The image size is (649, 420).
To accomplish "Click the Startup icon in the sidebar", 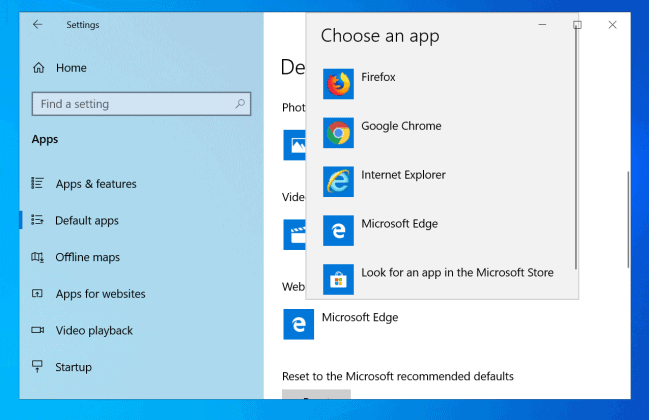I will (x=37, y=366).
